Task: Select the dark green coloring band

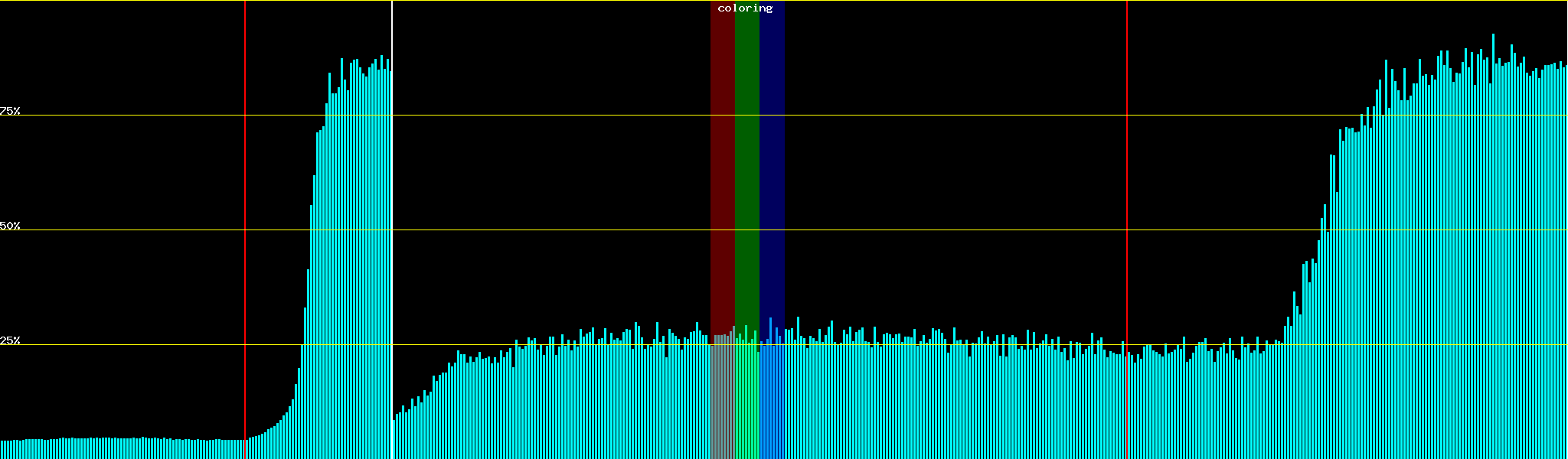Action: point(746,153)
